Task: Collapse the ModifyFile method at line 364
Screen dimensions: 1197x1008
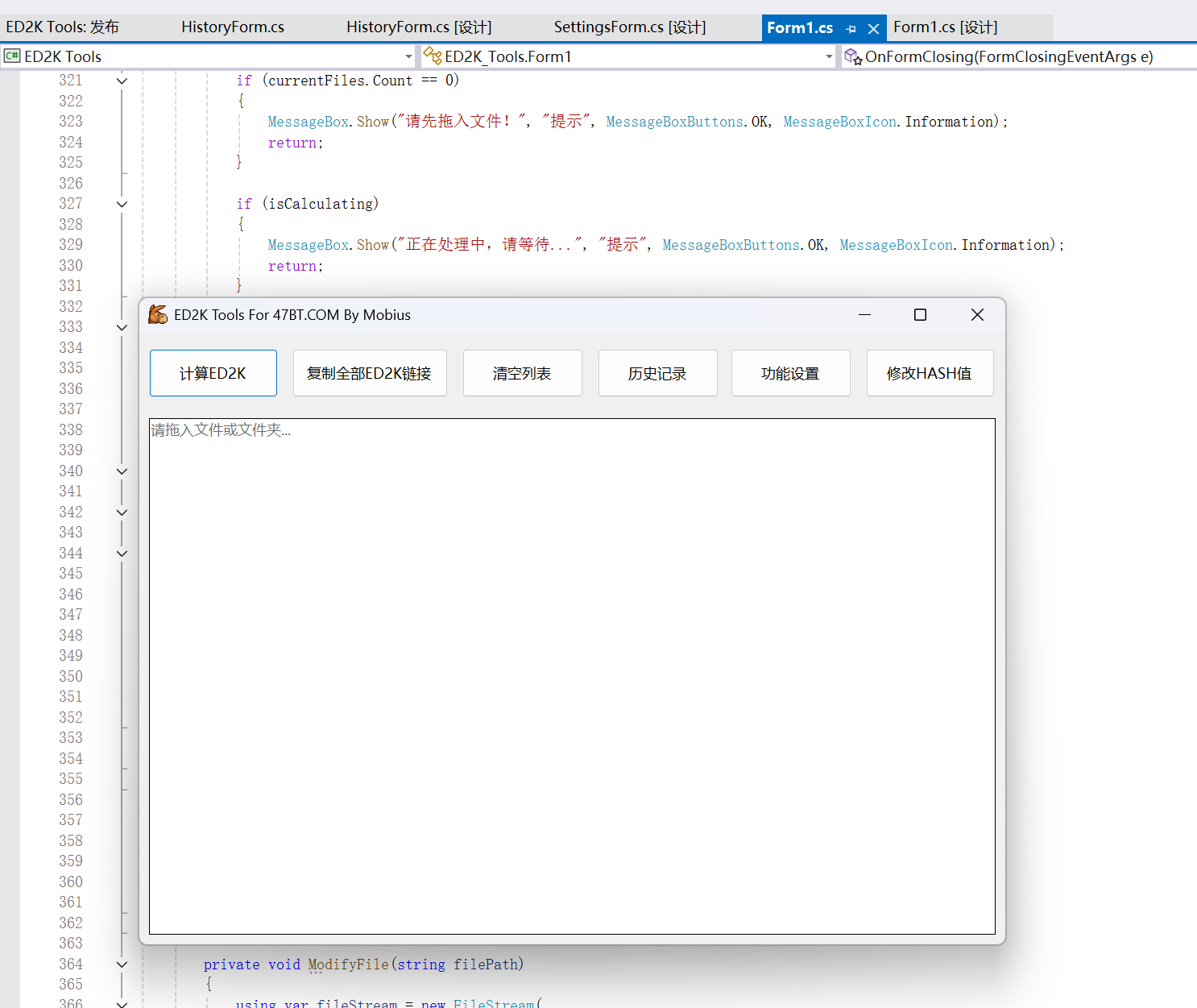Action: [x=122, y=964]
